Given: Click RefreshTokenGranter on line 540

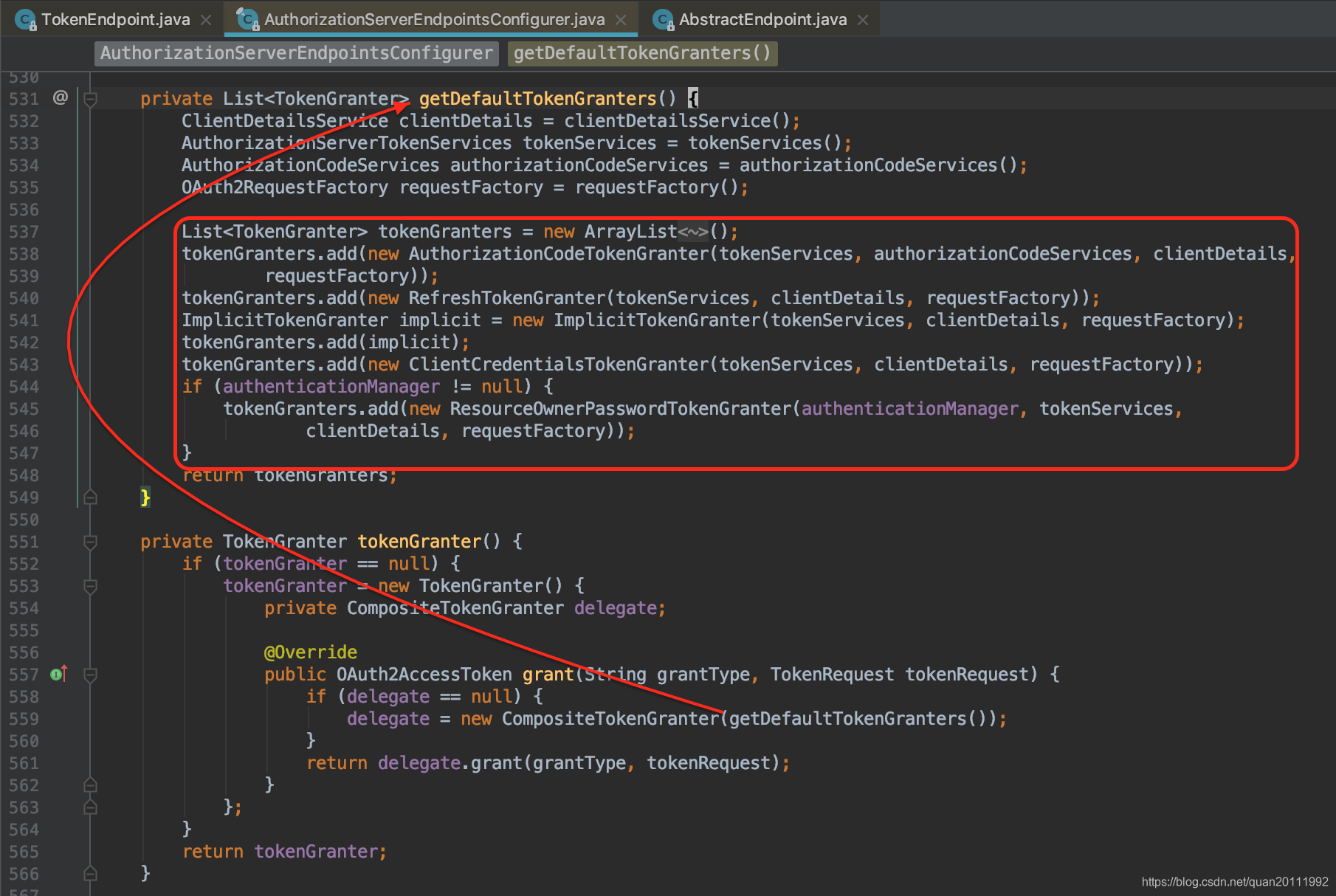Looking at the screenshot, I should [507, 298].
